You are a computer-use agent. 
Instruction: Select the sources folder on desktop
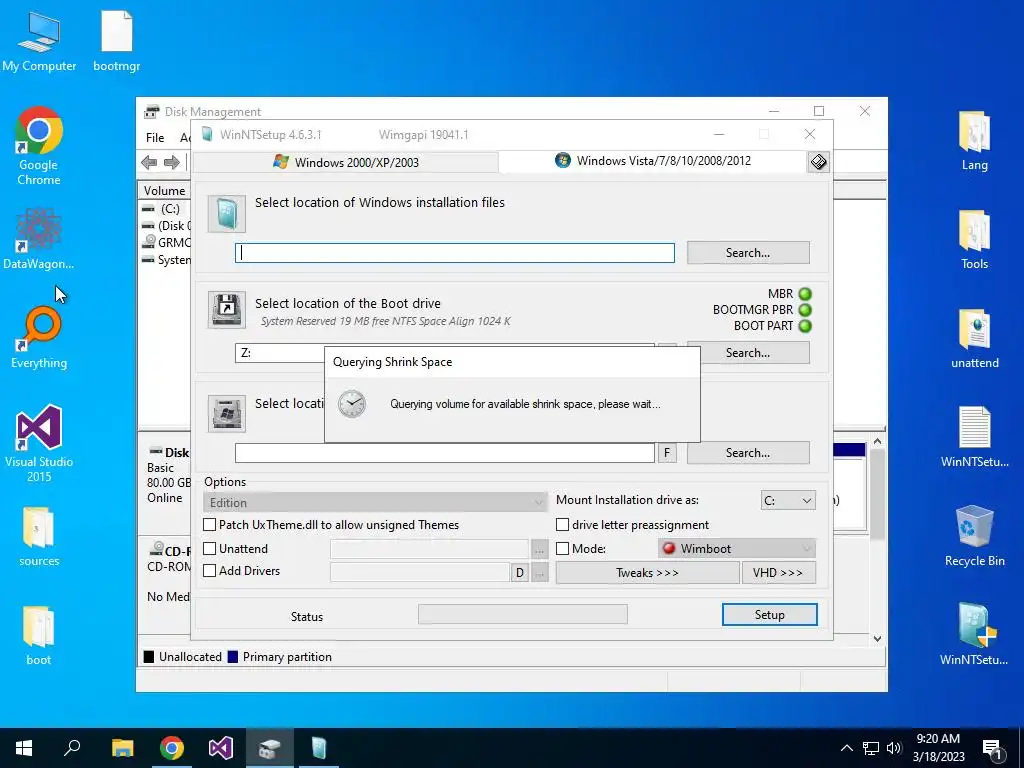(39, 536)
